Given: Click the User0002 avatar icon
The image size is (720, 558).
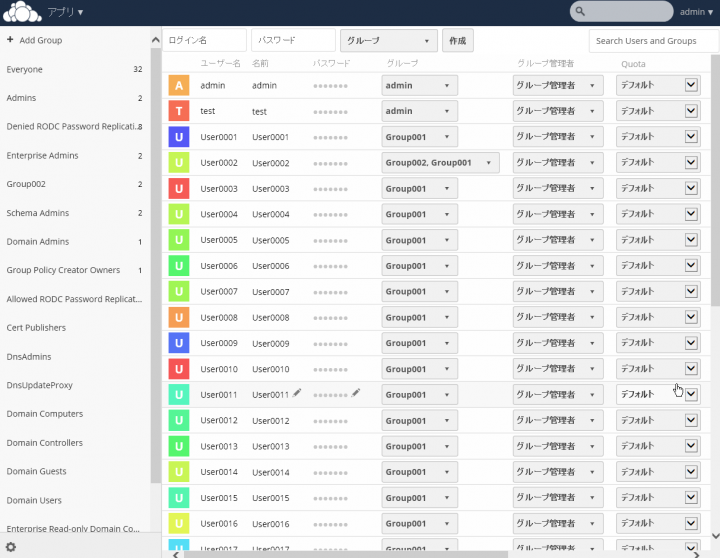Looking at the screenshot, I should tap(179, 163).
